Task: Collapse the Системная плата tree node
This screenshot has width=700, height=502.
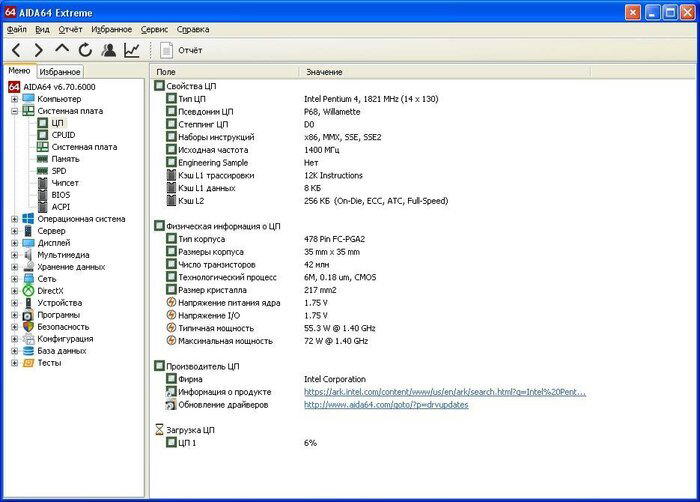Action: pos(14,111)
